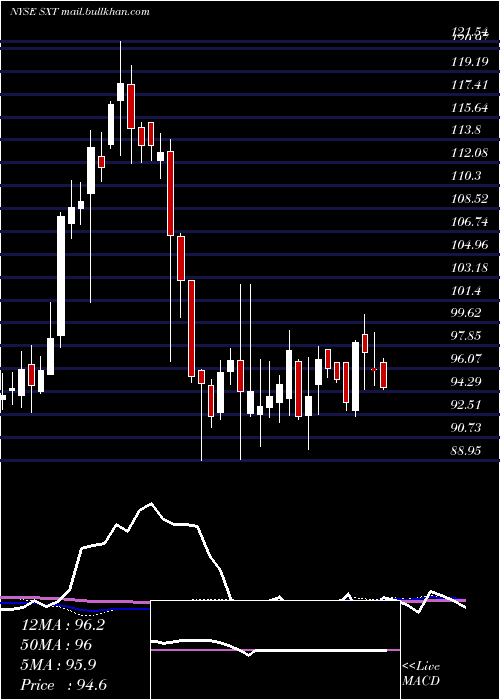
Task: Click the 104.96 price axis label
Action: [x=469, y=245]
